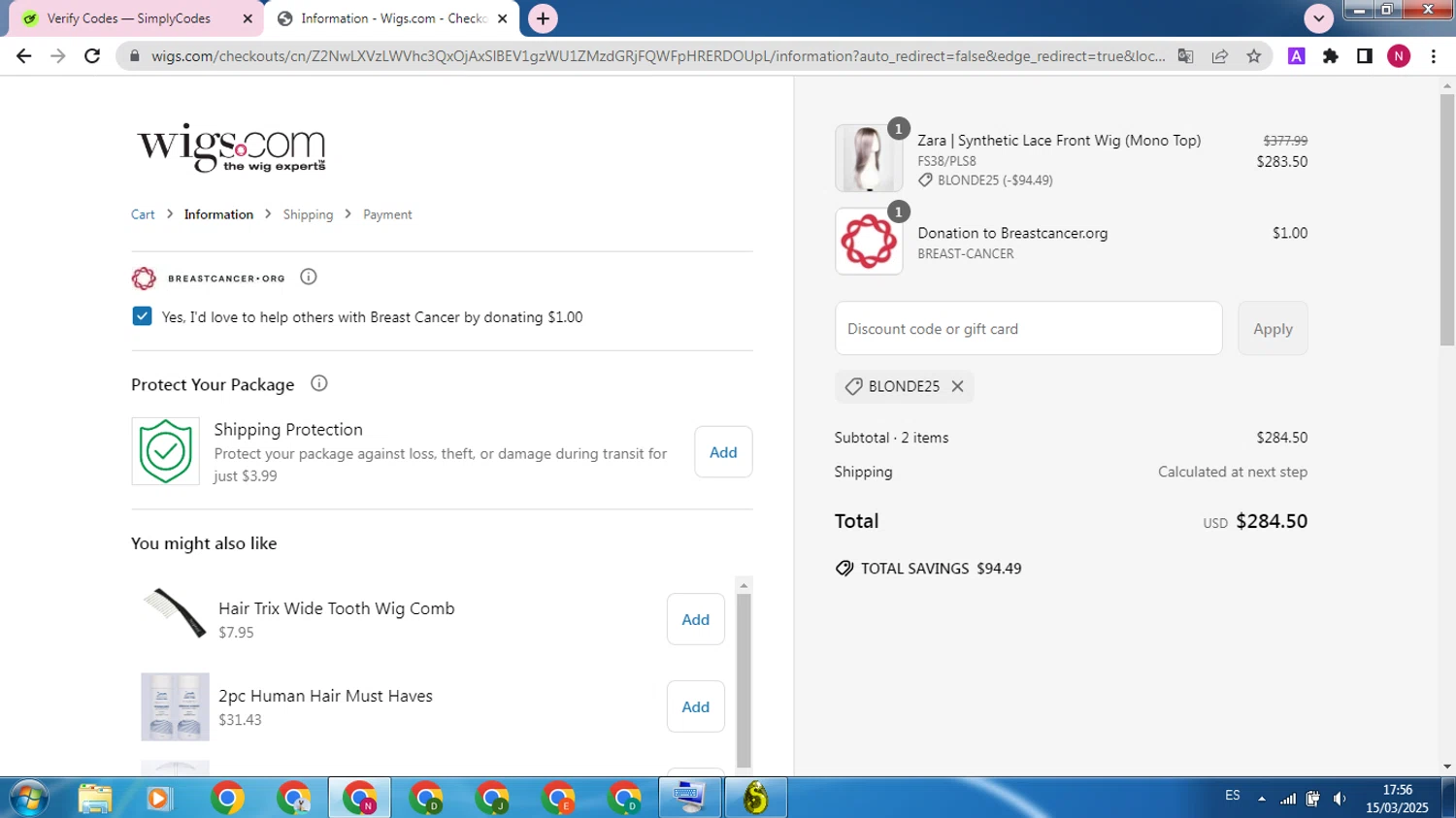Open the media player taskbar icon
Image resolution: width=1456 pixels, height=818 pixels.
point(158,798)
